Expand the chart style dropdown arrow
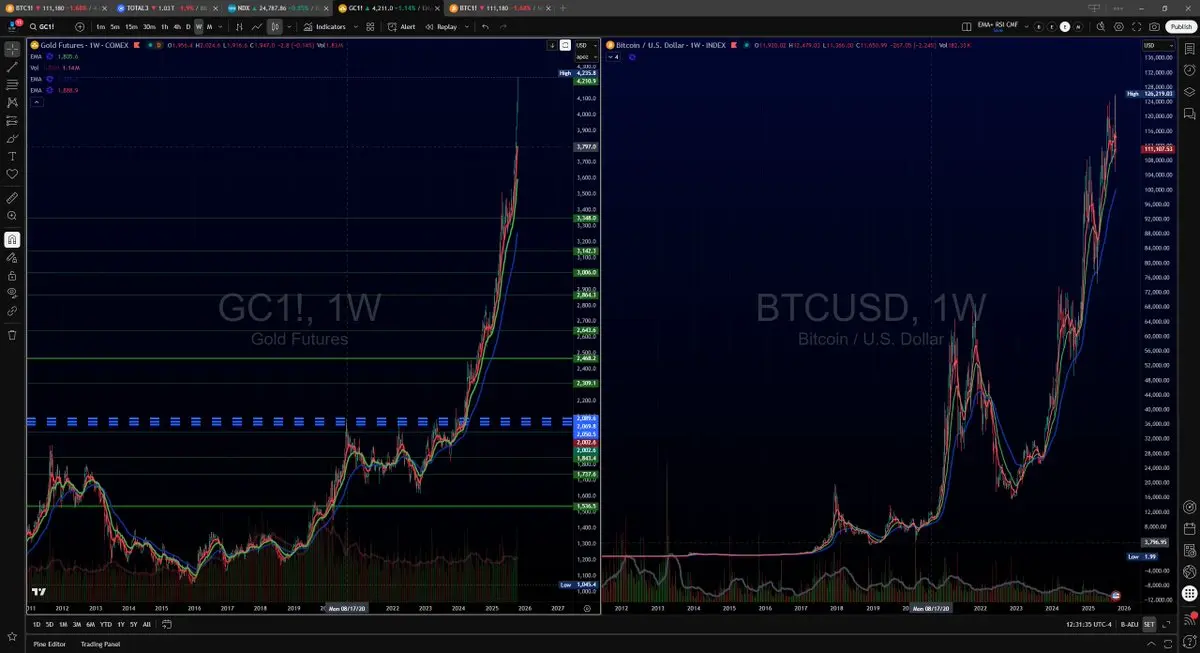This screenshot has width=1200, height=653. pos(289,26)
